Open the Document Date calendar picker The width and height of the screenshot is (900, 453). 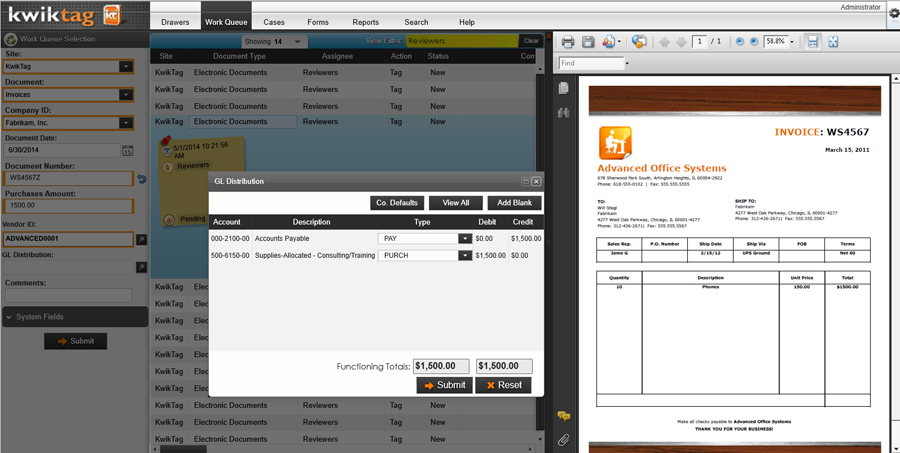click(x=127, y=151)
